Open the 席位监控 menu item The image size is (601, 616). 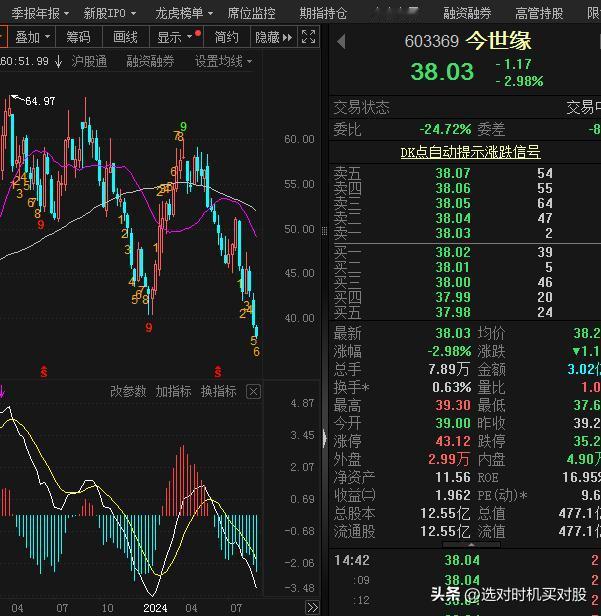click(251, 13)
